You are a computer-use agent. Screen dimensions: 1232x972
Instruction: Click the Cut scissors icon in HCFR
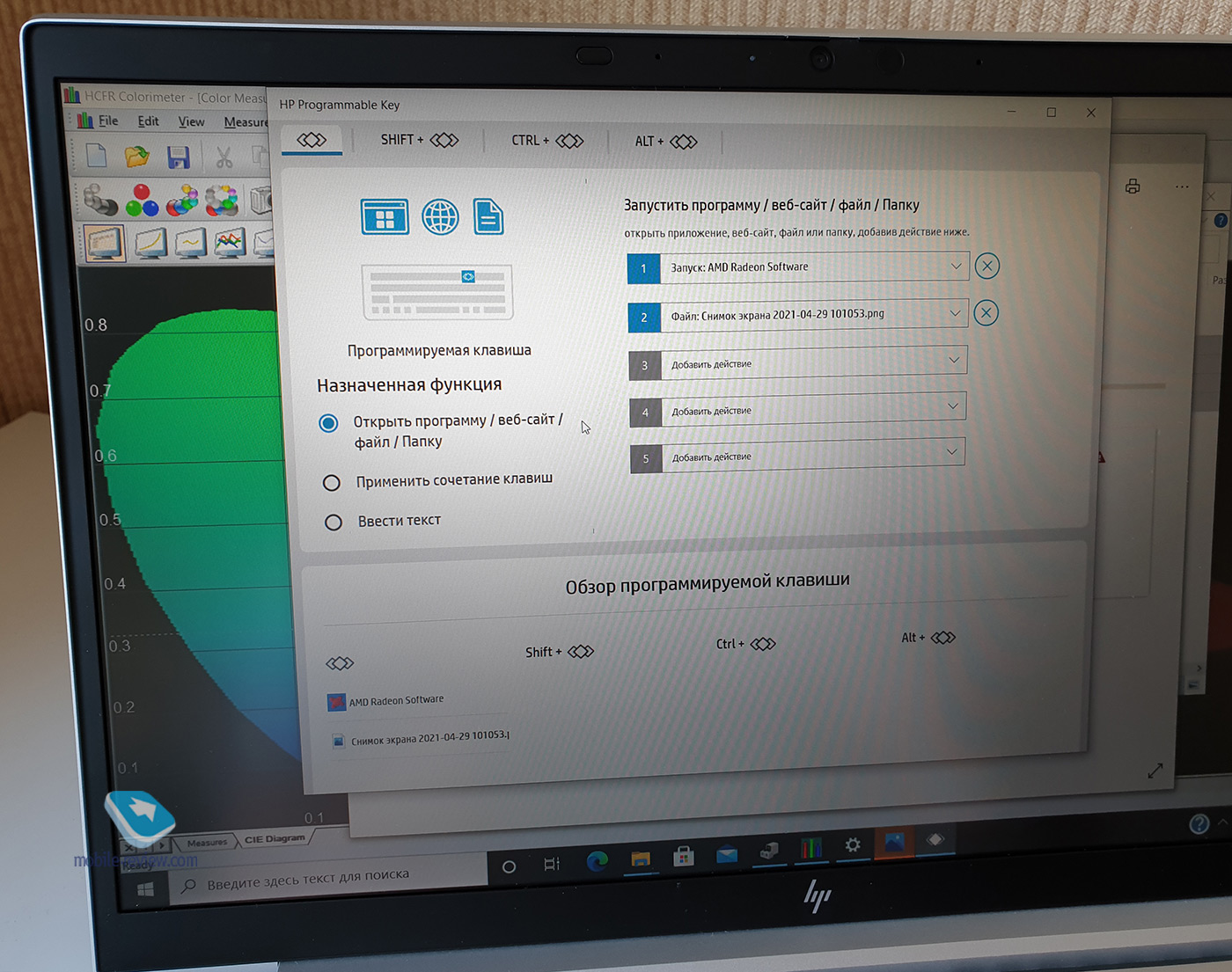(x=224, y=158)
